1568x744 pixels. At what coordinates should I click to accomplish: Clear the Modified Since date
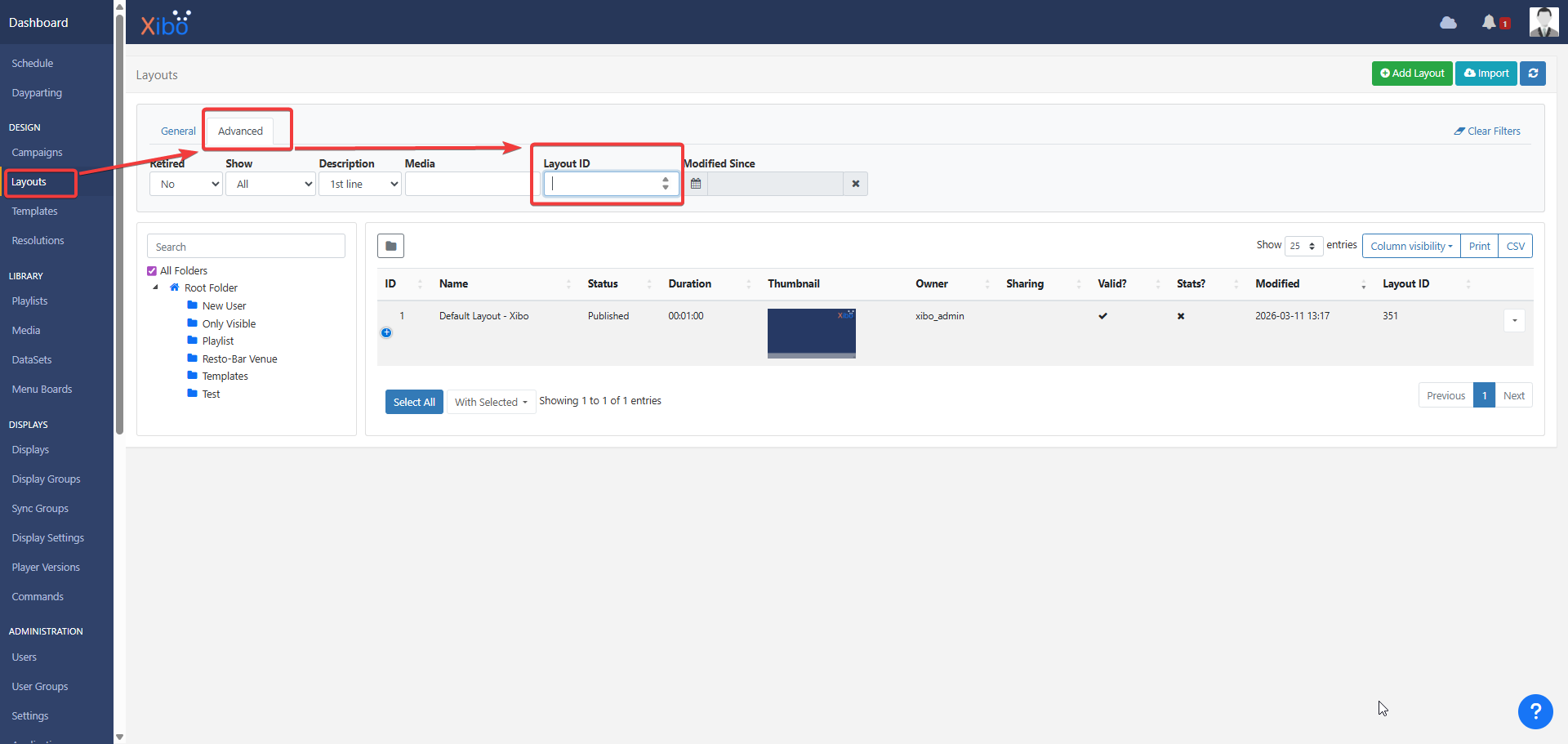point(855,184)
